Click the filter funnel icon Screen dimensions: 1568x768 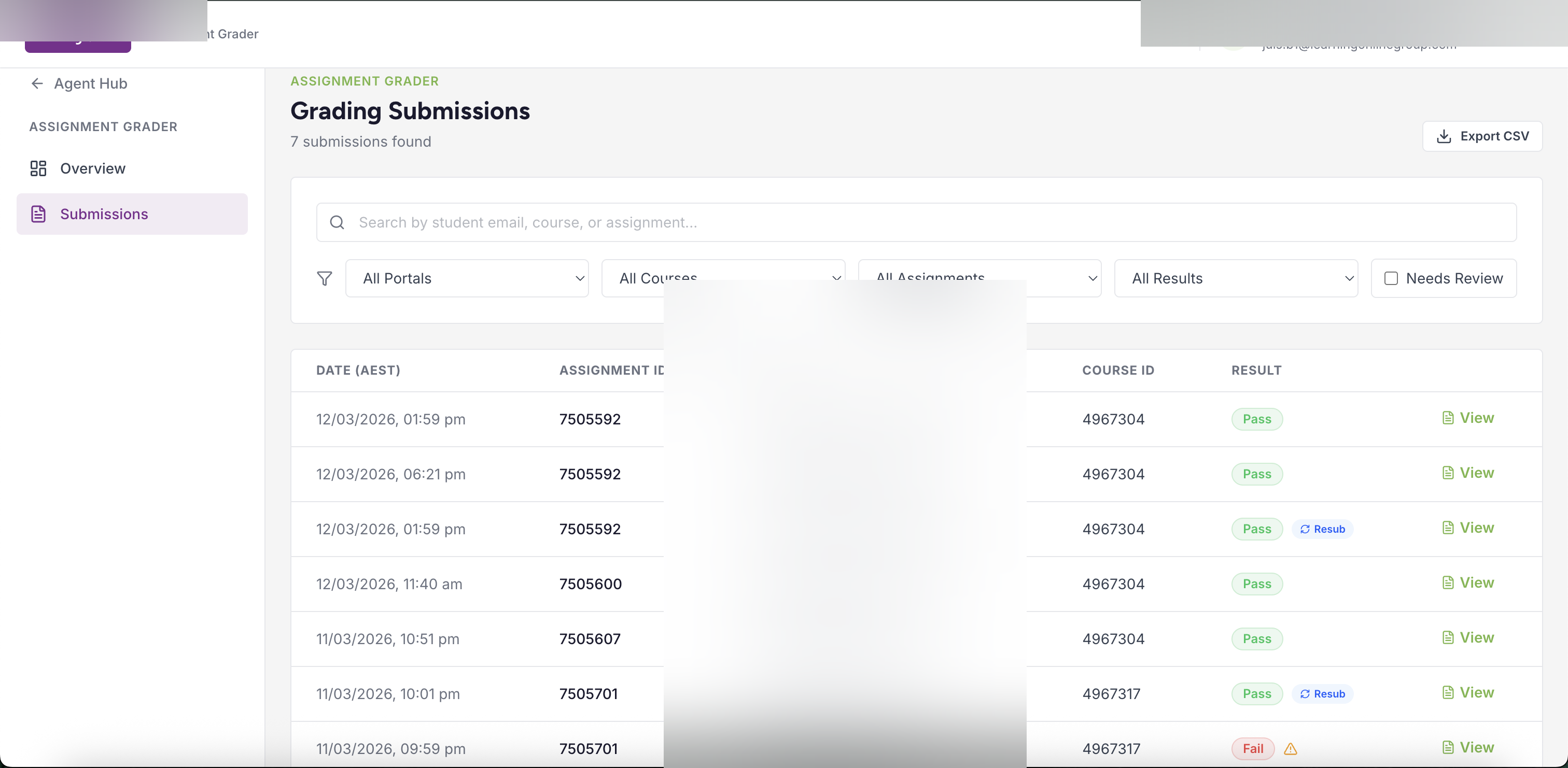click(325, 278)
